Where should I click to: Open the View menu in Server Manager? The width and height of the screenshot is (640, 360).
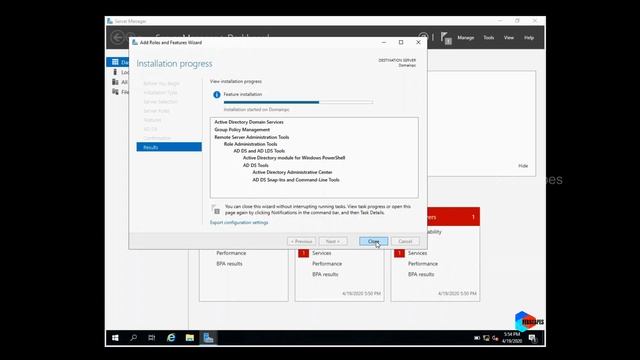[x=509, y=38]
